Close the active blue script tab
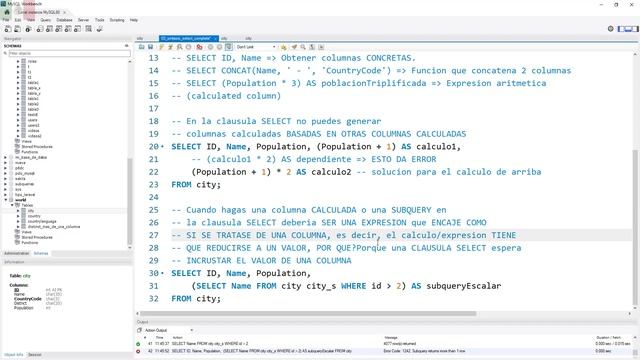 [x=216, y=38]
